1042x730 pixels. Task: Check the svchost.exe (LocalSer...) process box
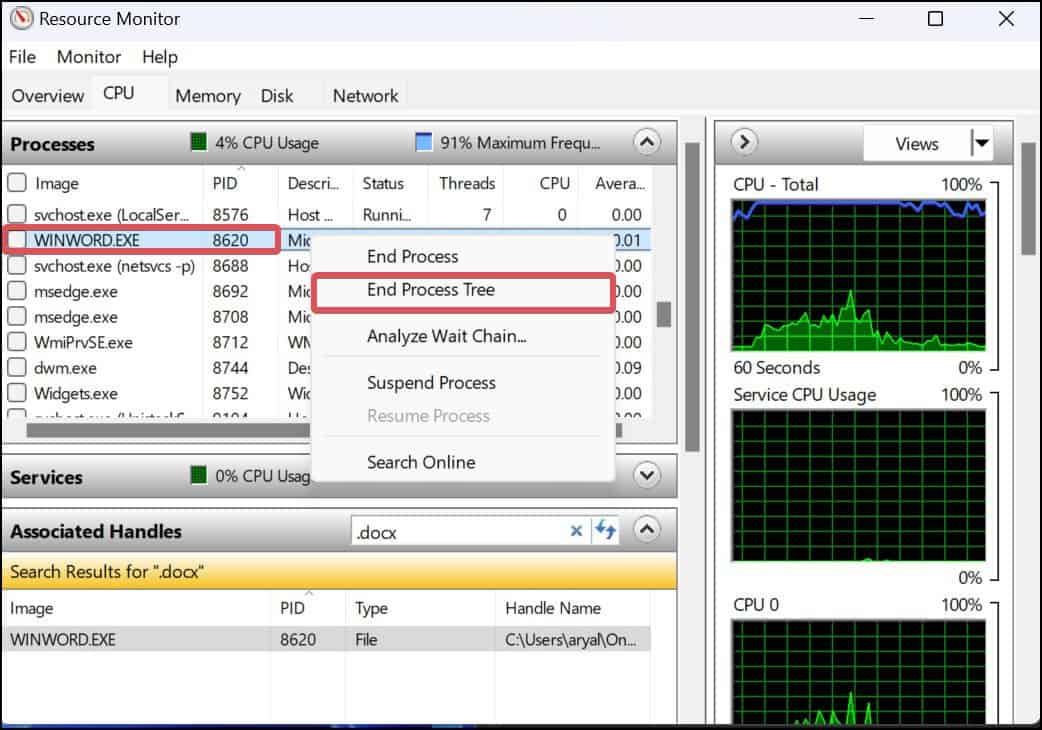pos(17,214)
